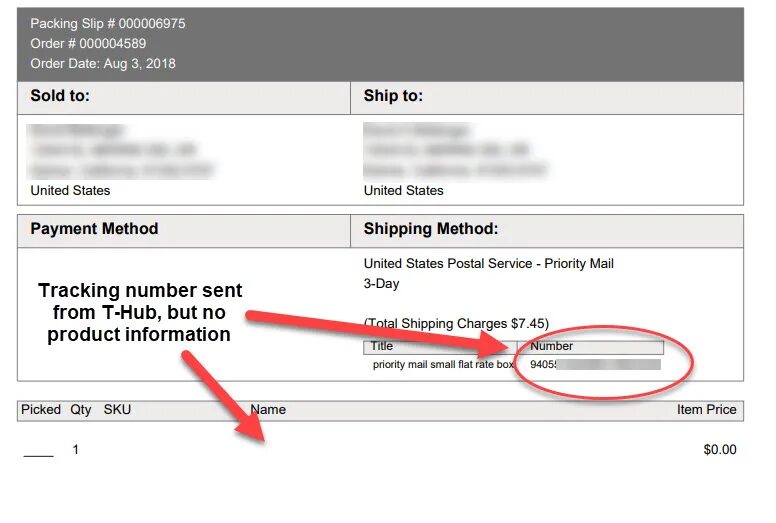Click the SKU column header

pyautogui.click(x=117, y=409)
